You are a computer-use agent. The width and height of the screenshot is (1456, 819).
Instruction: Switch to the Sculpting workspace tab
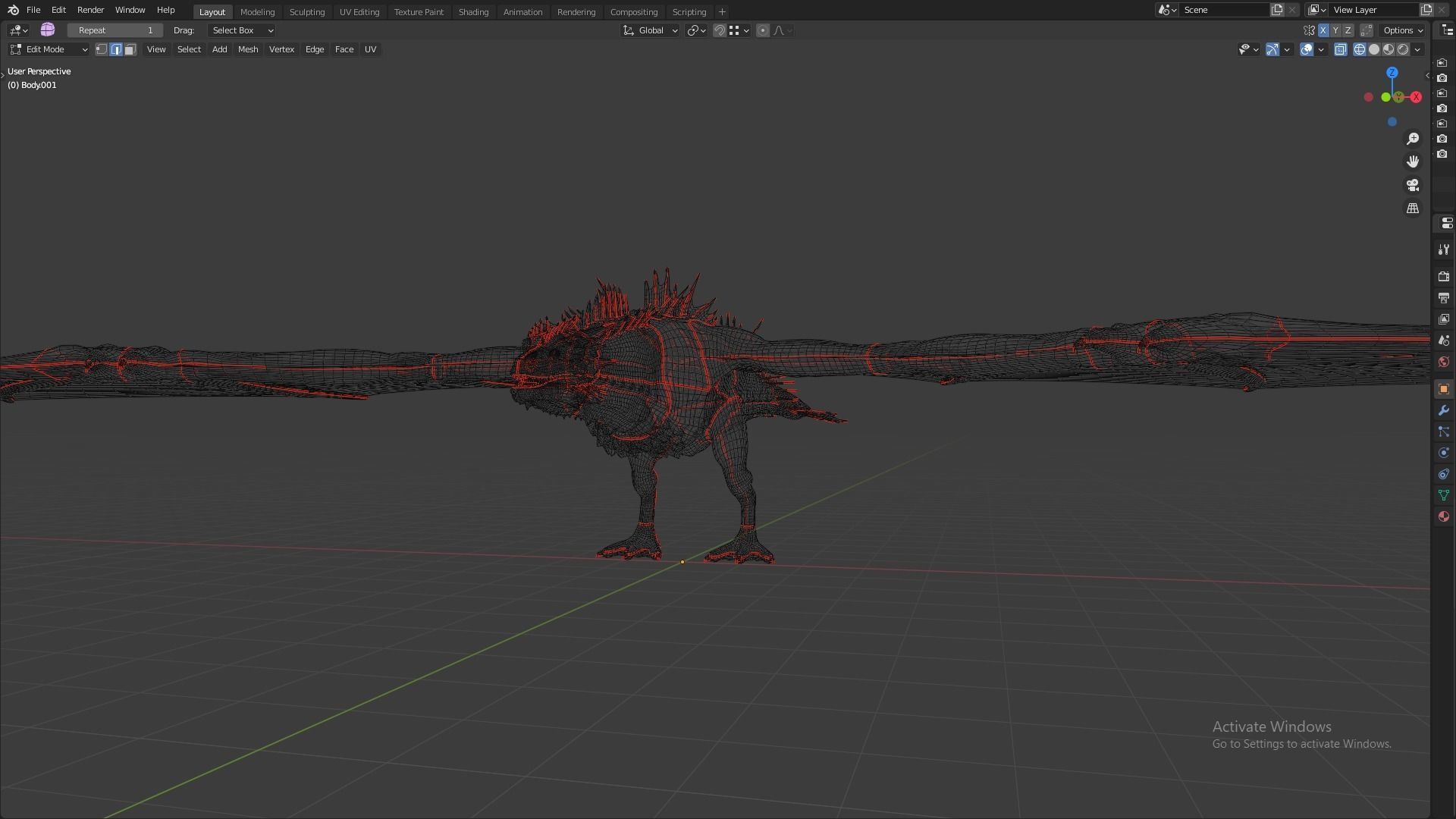[306, 12]
